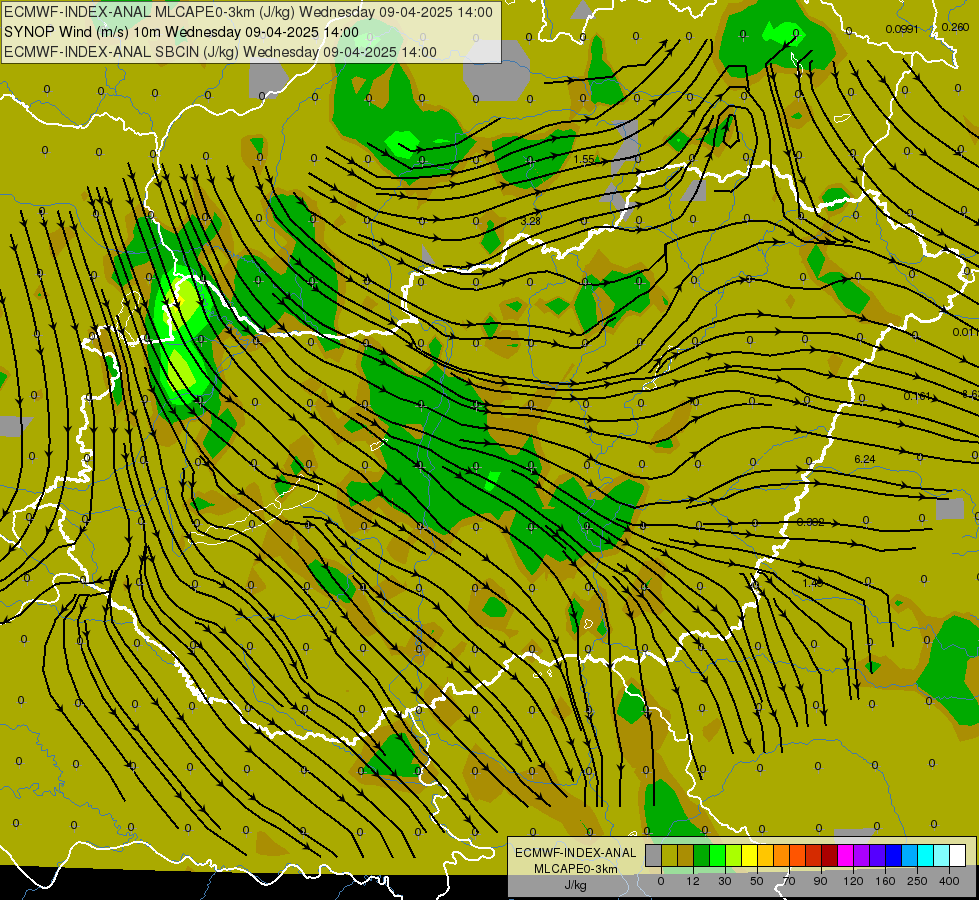Pick the magenta legend swatch

[845, 855]
